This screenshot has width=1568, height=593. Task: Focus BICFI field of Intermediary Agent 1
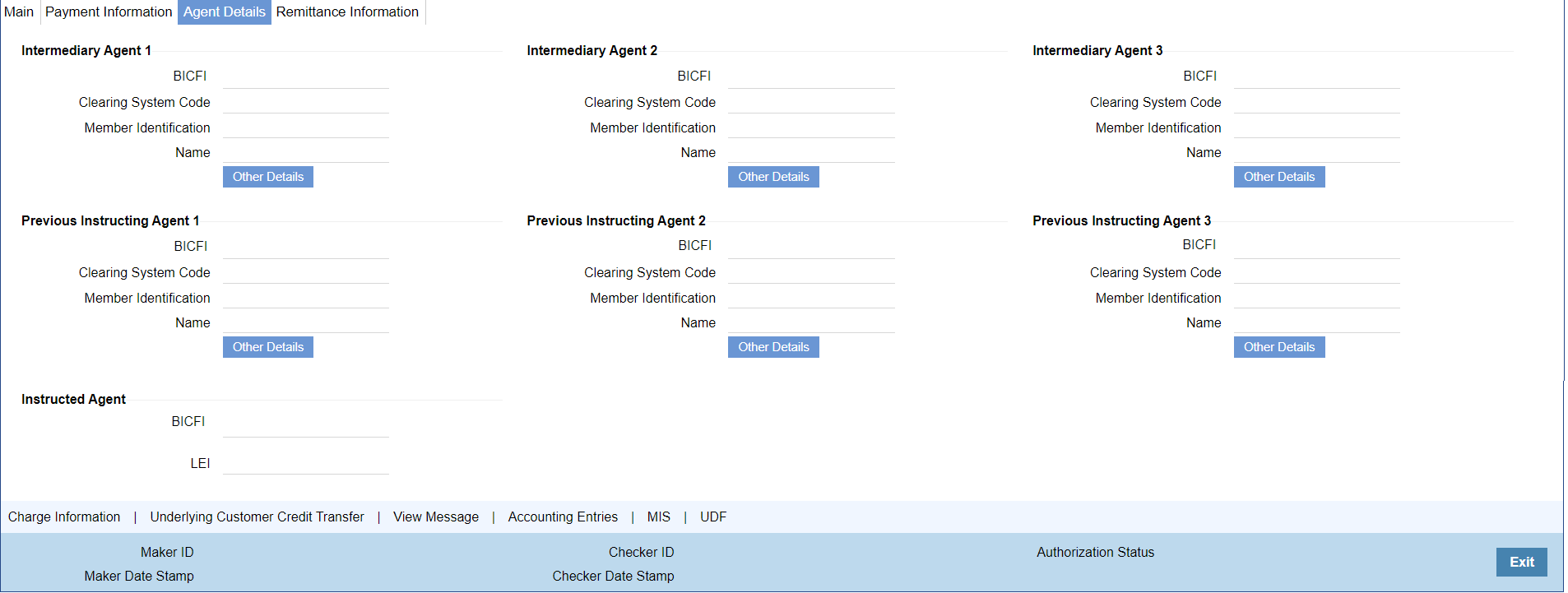tap(306, 77)
